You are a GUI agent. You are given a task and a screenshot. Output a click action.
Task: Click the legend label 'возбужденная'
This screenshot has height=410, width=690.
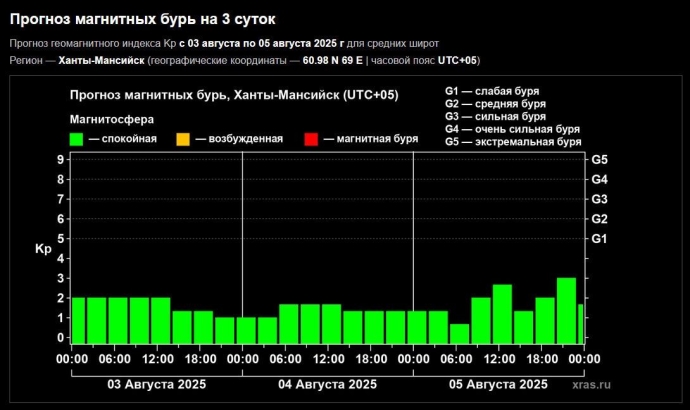coord(246,139)
